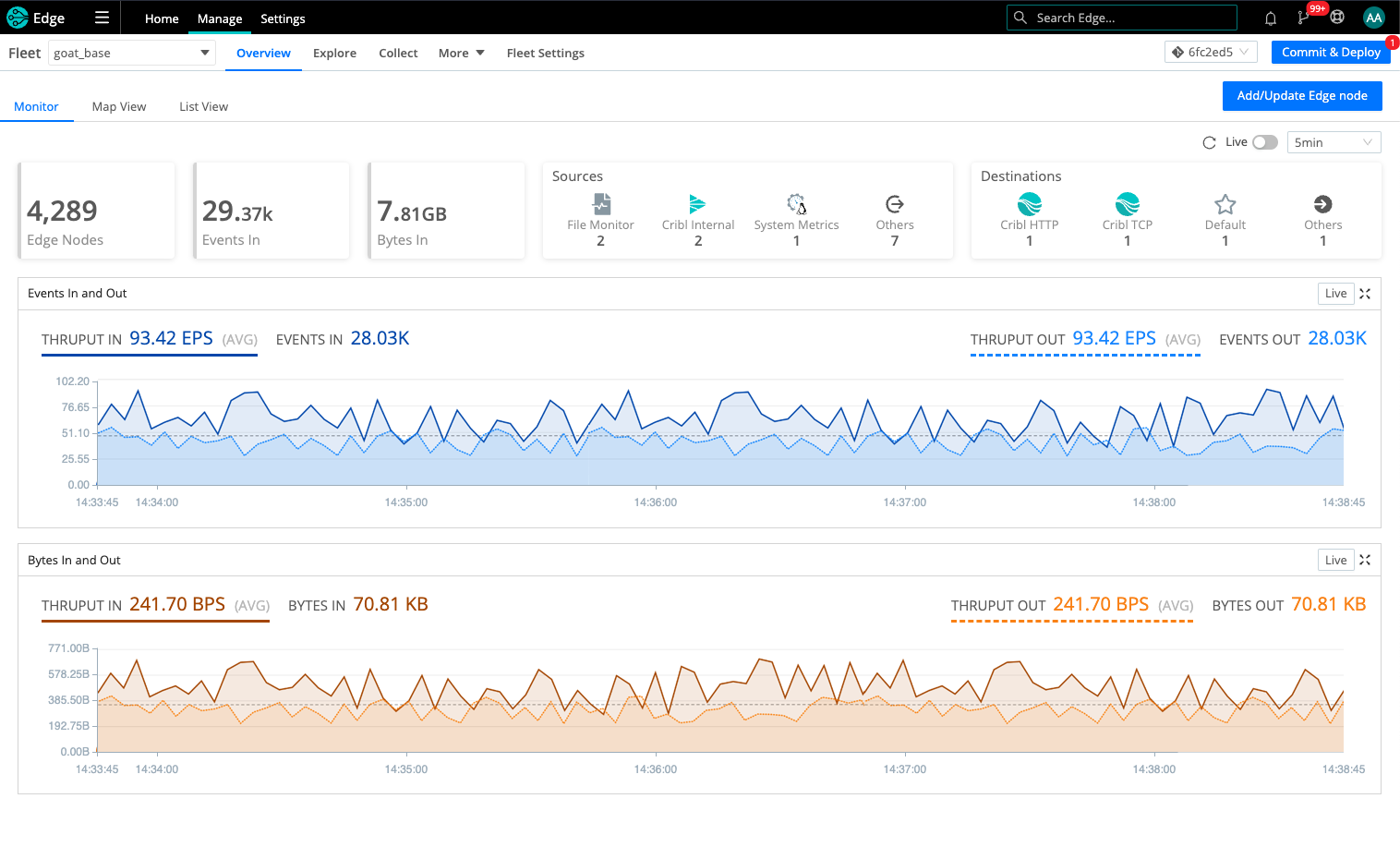Toggle THRUPUT IN BPS series visibility
This screenshot has height=847, width=1400.
155,606
